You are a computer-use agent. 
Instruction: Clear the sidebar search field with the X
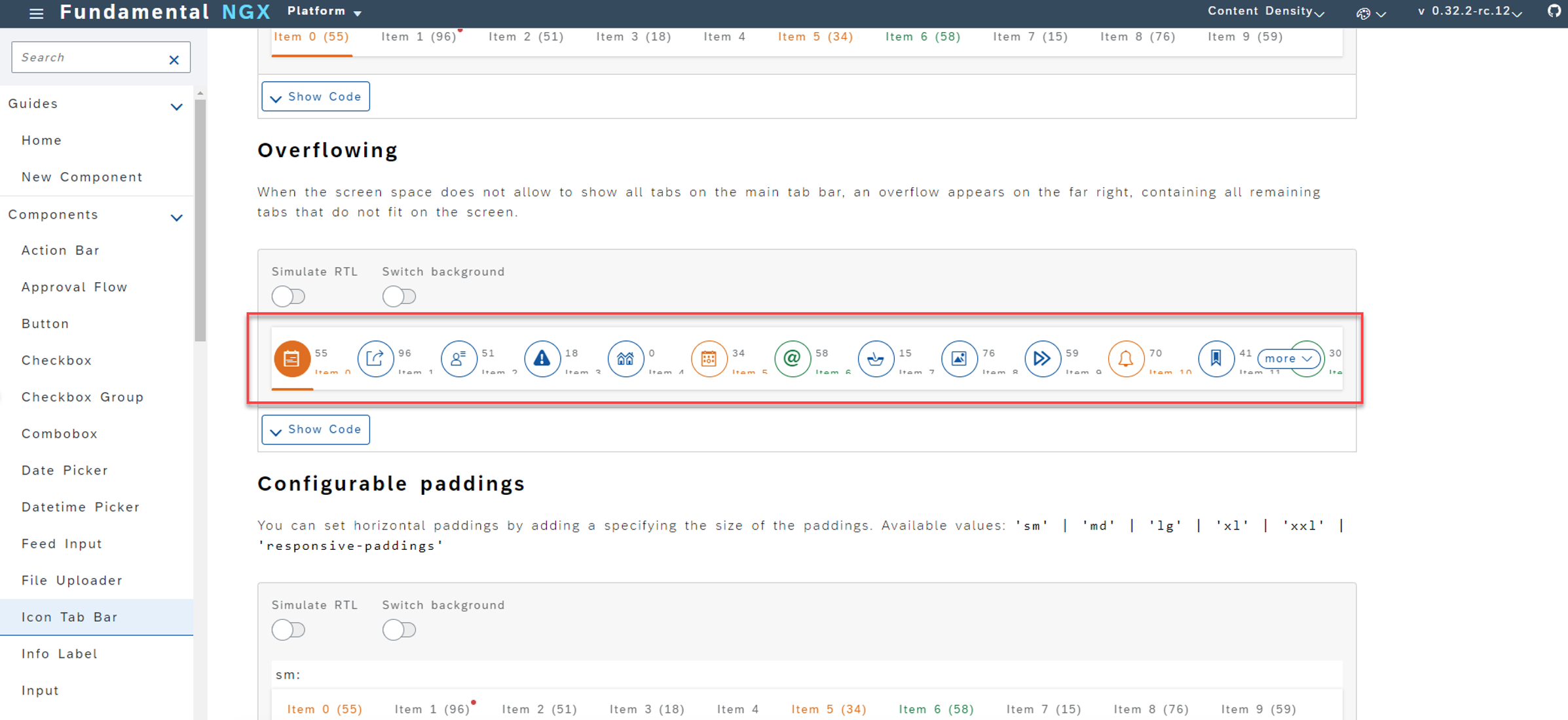click(x=174, y=59)
